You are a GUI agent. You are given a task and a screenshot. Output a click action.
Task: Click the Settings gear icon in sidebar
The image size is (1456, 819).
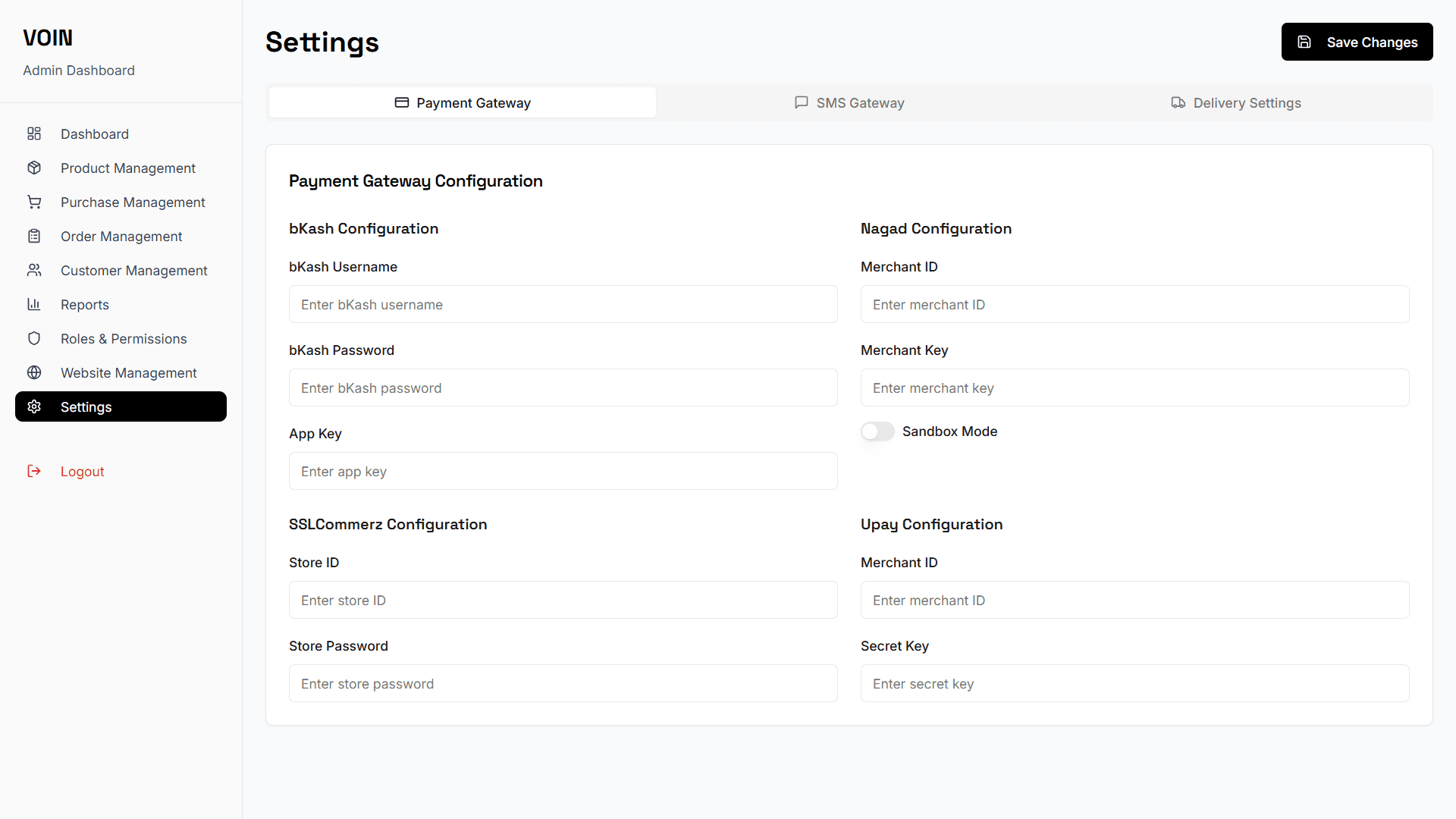[34, 407]
